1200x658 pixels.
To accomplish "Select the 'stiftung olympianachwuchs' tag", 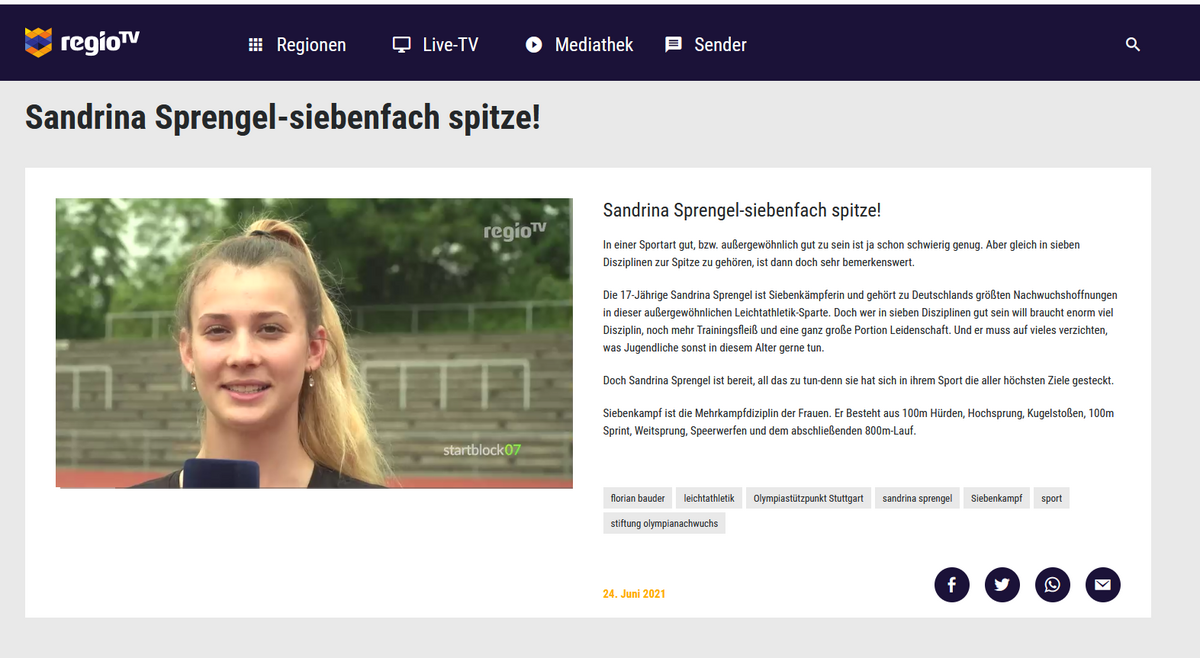I will coord(664,523).
